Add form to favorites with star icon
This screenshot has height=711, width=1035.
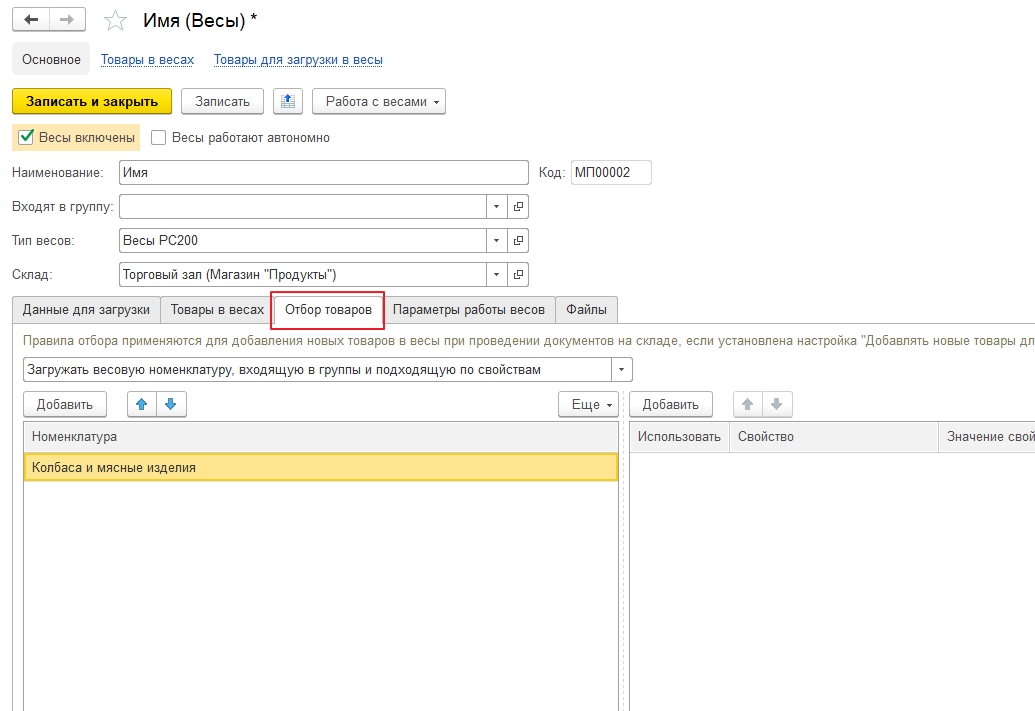click(x=116, y=20)
